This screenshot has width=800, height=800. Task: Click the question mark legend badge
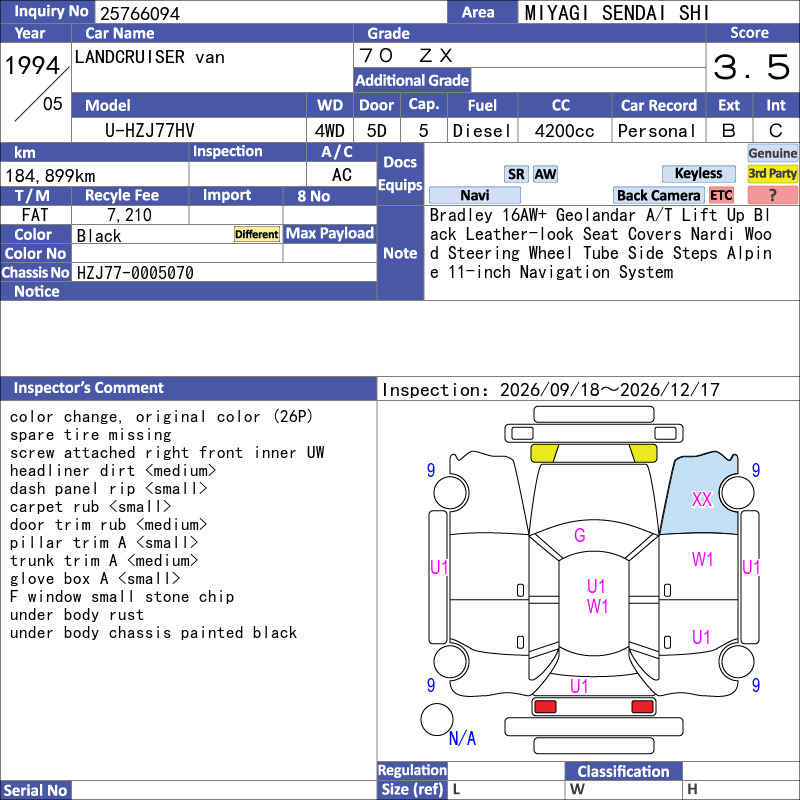(772, 195)
